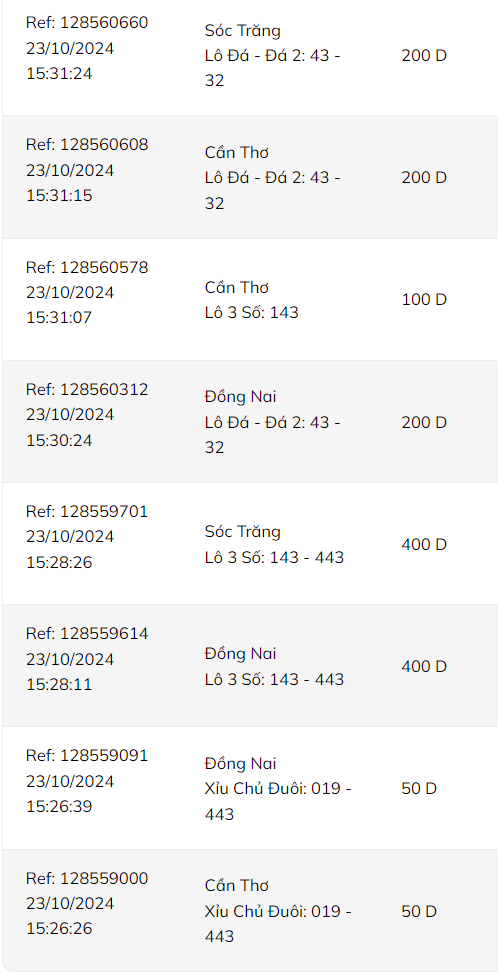Select Cần Thơ Lô Đá - Đá 2 entry
The width and height of the screenshot is (498, 975).
[272, 177]
